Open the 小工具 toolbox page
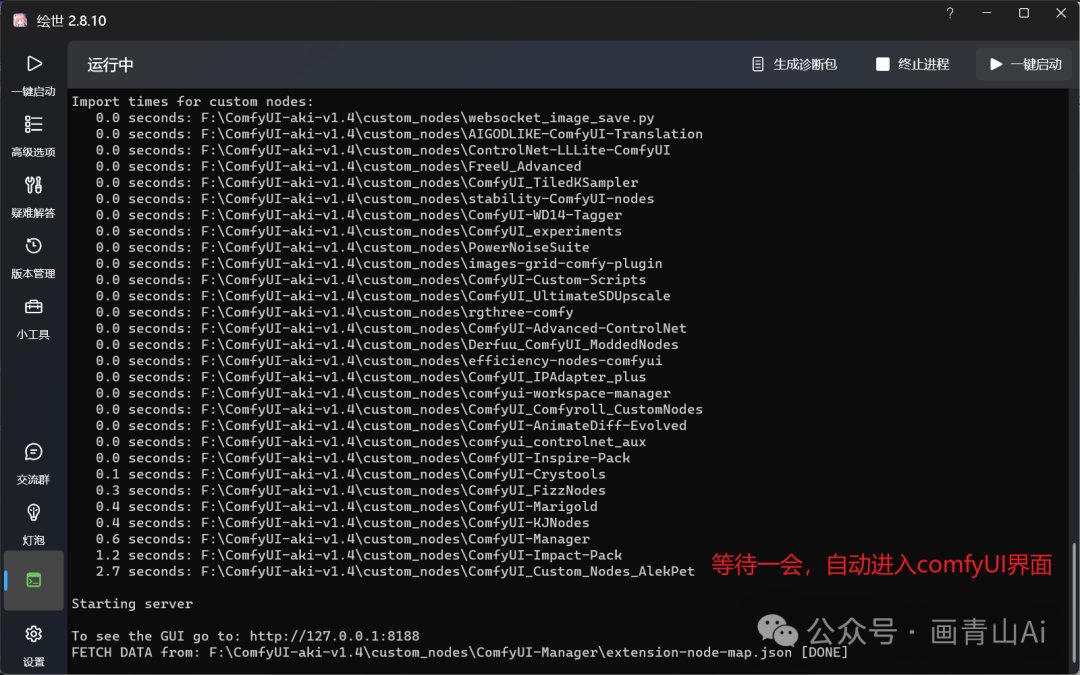The width and height of the screenshot is (1080, 675). tap(33, 318)
